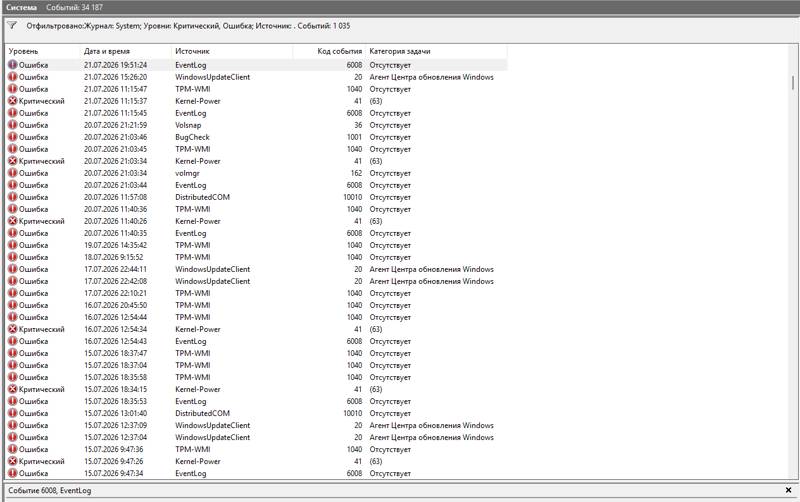Select TPM-WMI source in row 20.07.2026 11:40:36
Viewport: 800px width, 502px height.
point(193,209)
